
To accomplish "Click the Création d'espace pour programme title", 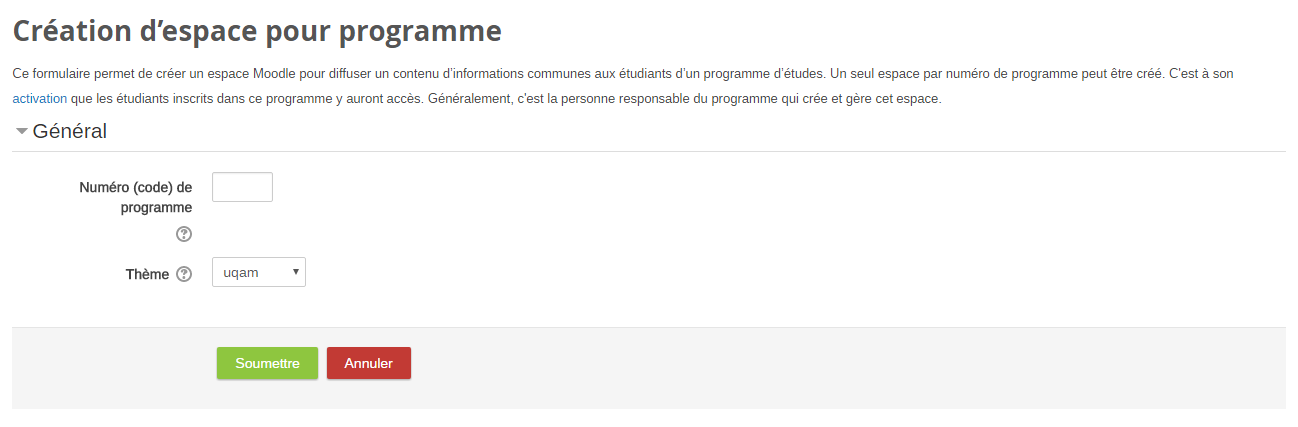I will pos(257,31).
